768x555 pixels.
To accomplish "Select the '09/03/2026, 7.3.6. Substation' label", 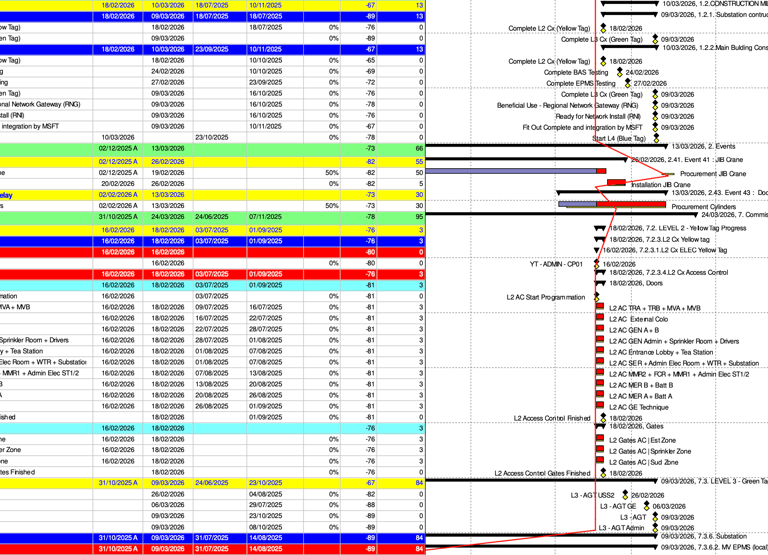I will point(704,536).
